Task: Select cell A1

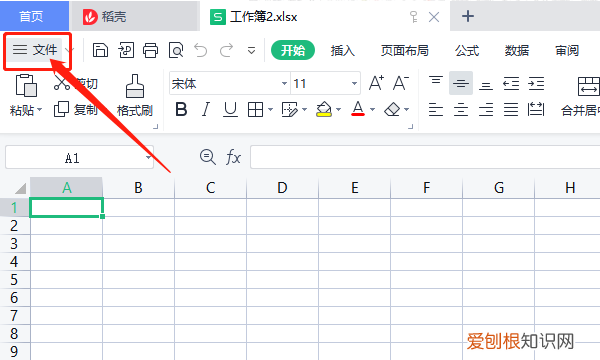Action: click(66, 207)
